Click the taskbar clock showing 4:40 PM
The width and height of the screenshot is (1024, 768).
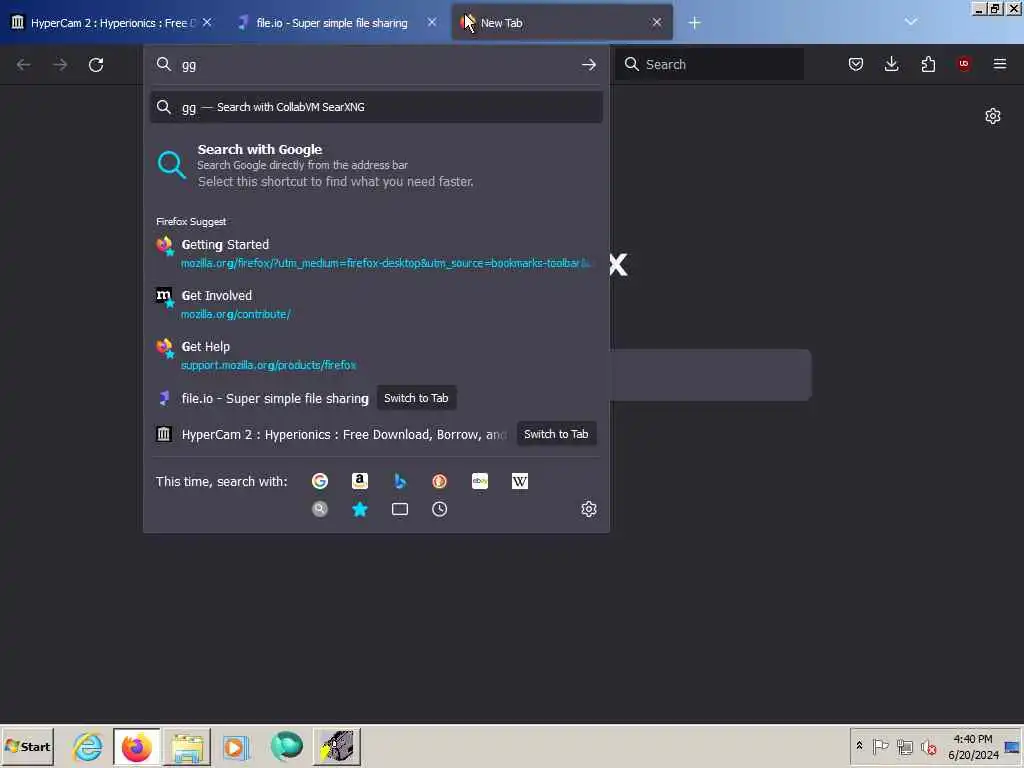click(x=973, y=746)
